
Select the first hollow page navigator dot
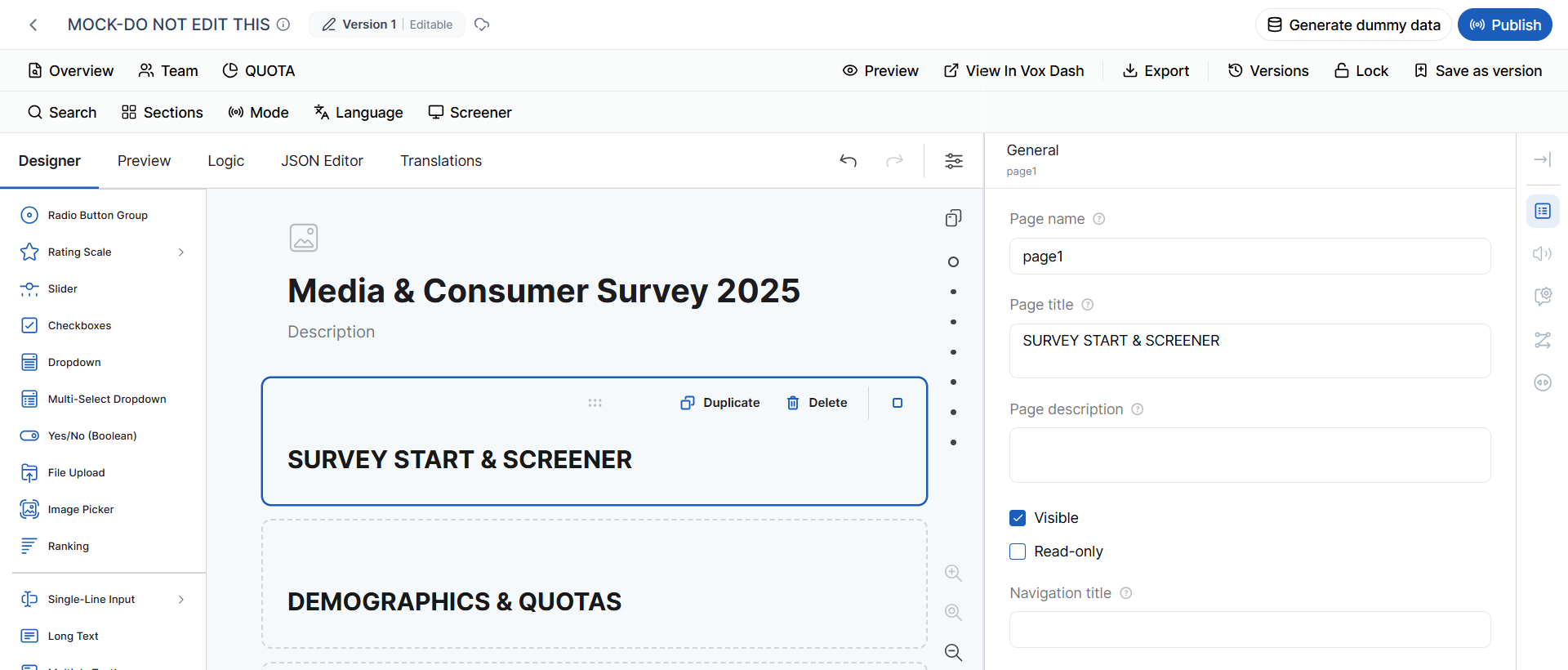coord(953,262)
